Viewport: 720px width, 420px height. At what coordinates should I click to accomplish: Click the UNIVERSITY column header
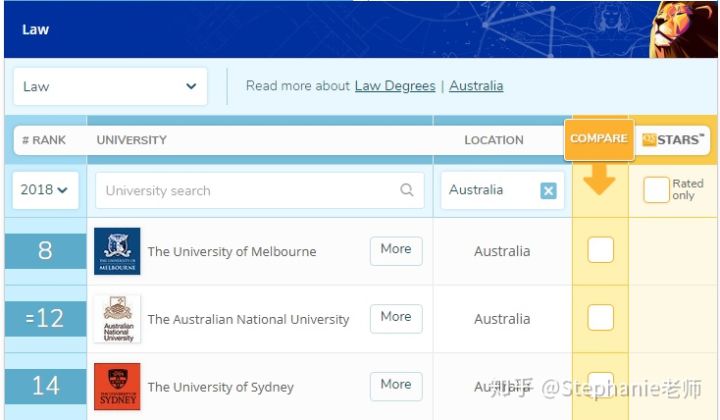click(x=132, y=140)
